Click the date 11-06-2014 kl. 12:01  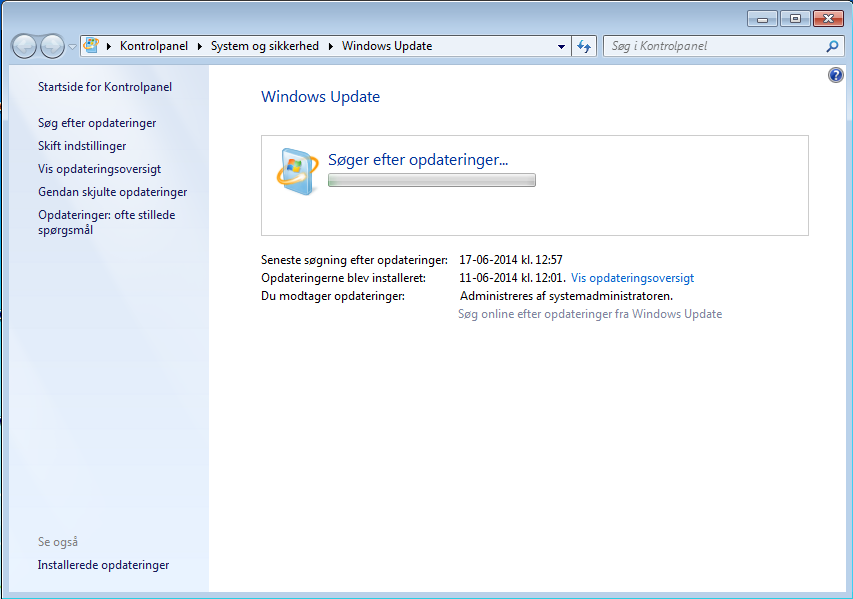512,278
